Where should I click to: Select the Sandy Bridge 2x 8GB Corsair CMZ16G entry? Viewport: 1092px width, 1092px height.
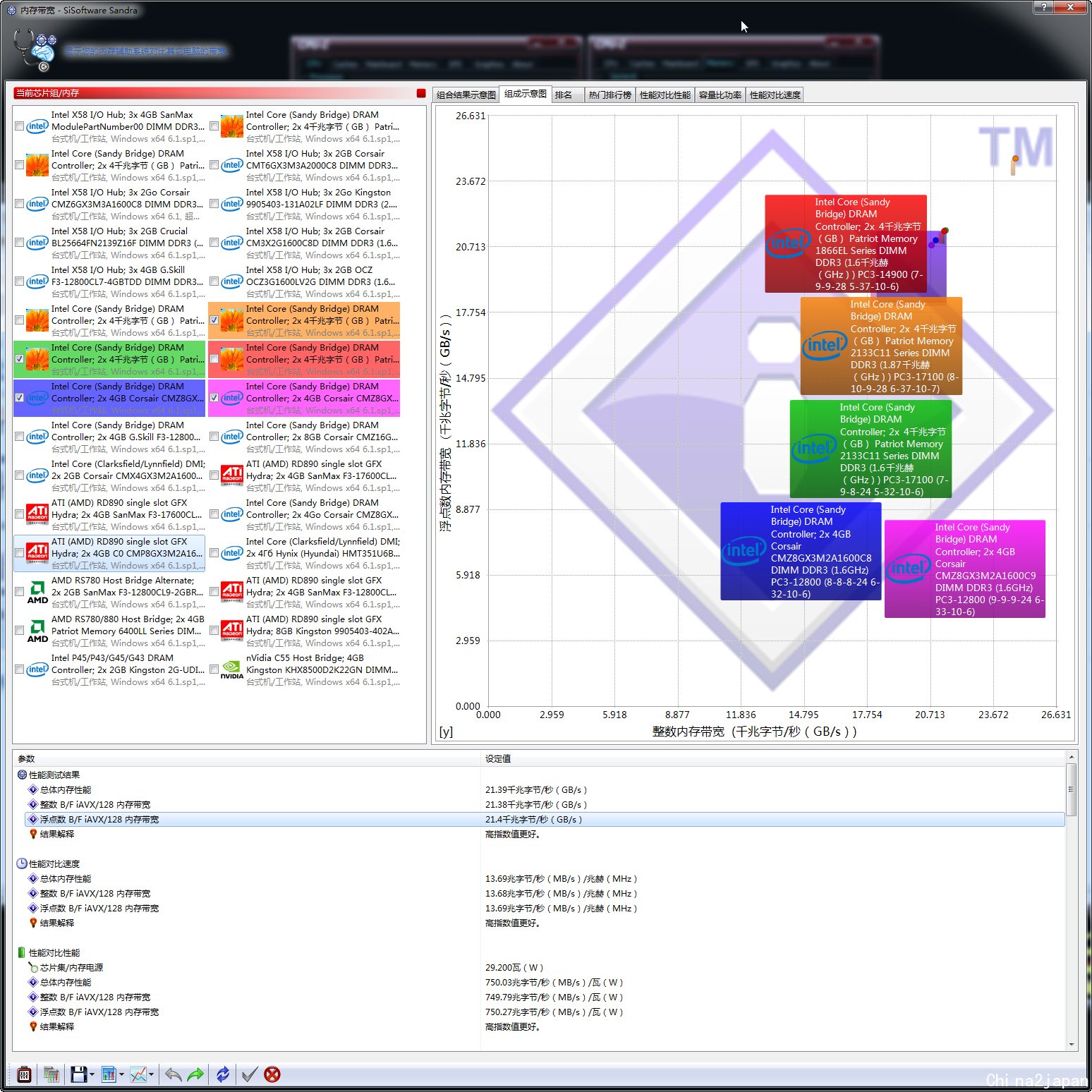pos(305,437)
